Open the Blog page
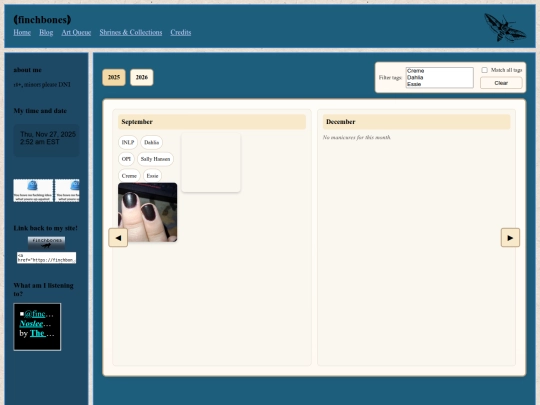This screenshot has width=540, height=405. coord(46,32)
